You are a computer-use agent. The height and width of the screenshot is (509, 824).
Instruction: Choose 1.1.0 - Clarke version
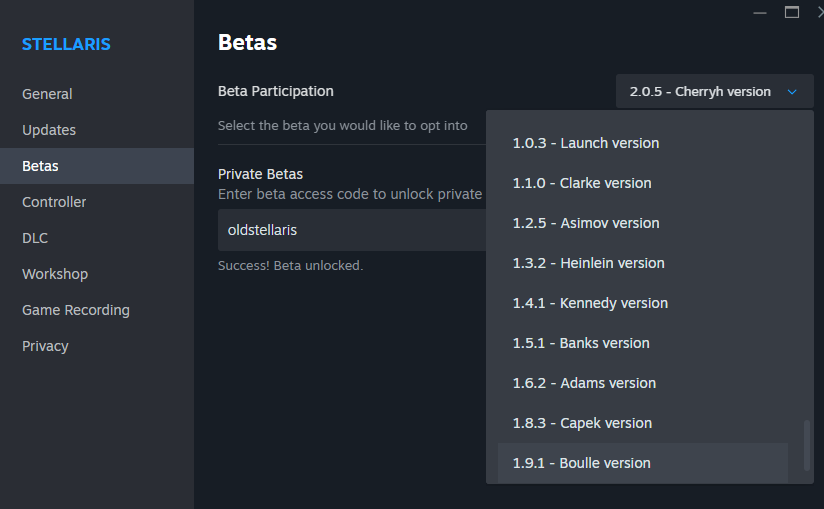[643, 183]
